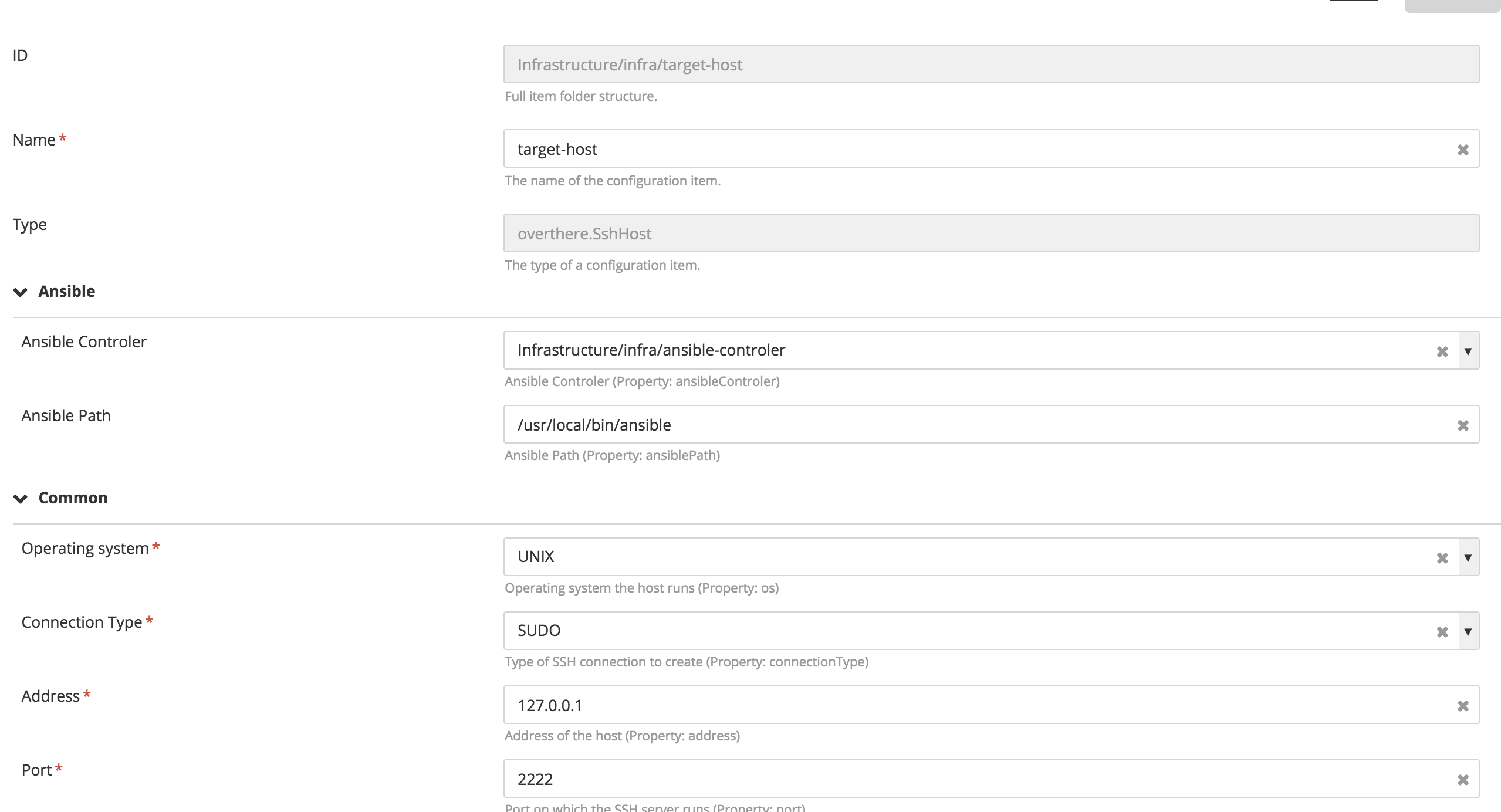Click into the Name input field

tap(939, 149)
